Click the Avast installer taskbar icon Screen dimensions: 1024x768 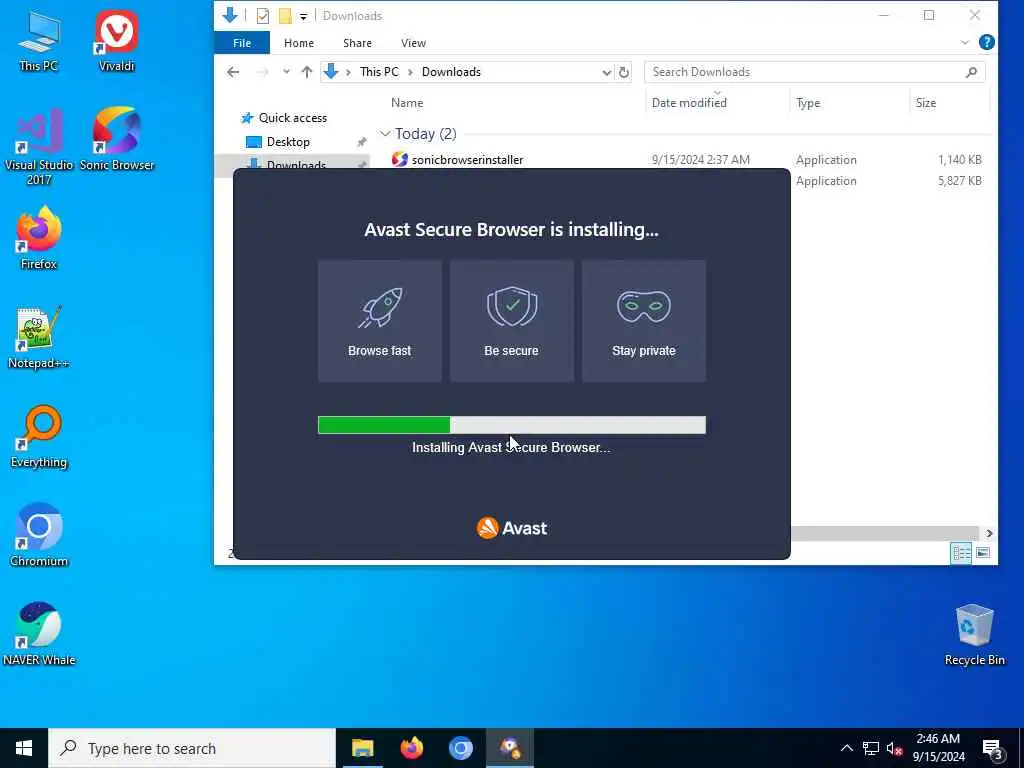(510, 748)
